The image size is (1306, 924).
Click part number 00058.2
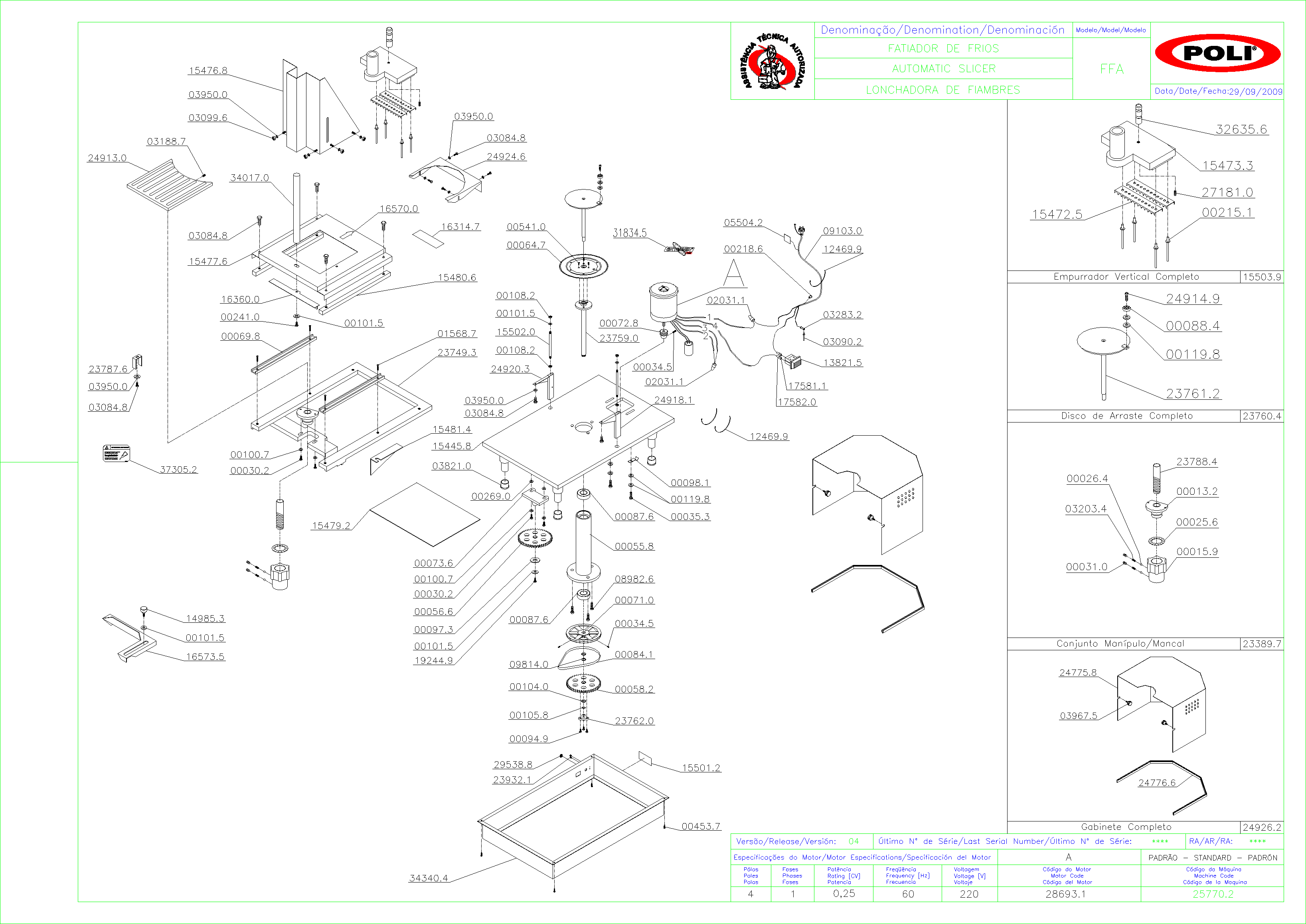point(634,689)
